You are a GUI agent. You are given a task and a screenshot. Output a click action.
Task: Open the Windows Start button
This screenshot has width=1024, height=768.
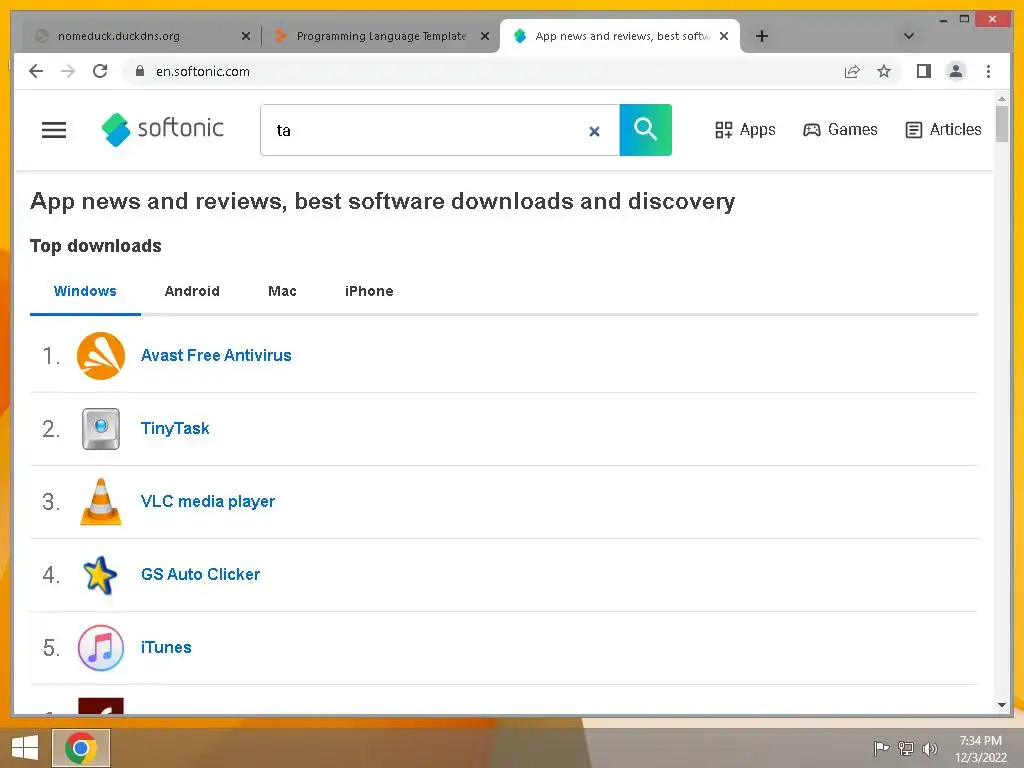pos(25,748)
